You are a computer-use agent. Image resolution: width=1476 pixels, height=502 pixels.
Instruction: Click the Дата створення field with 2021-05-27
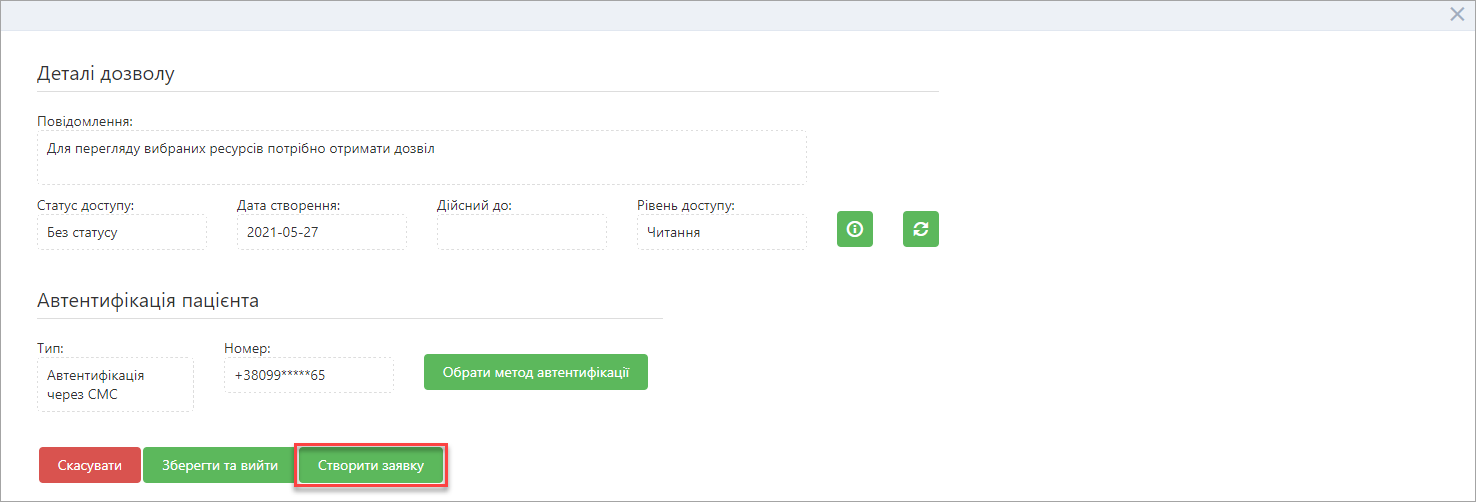coord(321,232)
